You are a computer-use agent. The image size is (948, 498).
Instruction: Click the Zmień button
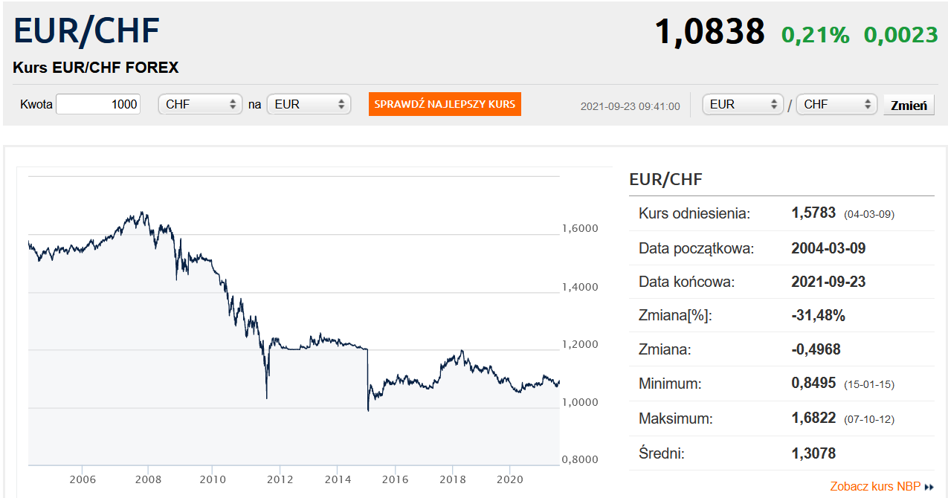(x=909, y=105)
